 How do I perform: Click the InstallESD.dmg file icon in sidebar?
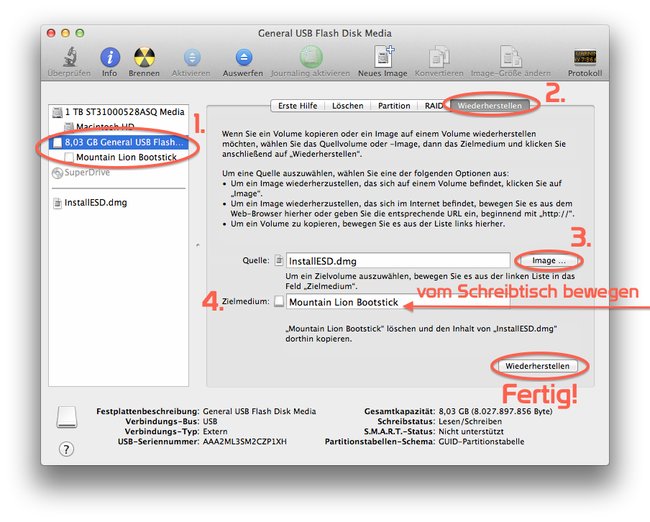[x=57, y=203]
